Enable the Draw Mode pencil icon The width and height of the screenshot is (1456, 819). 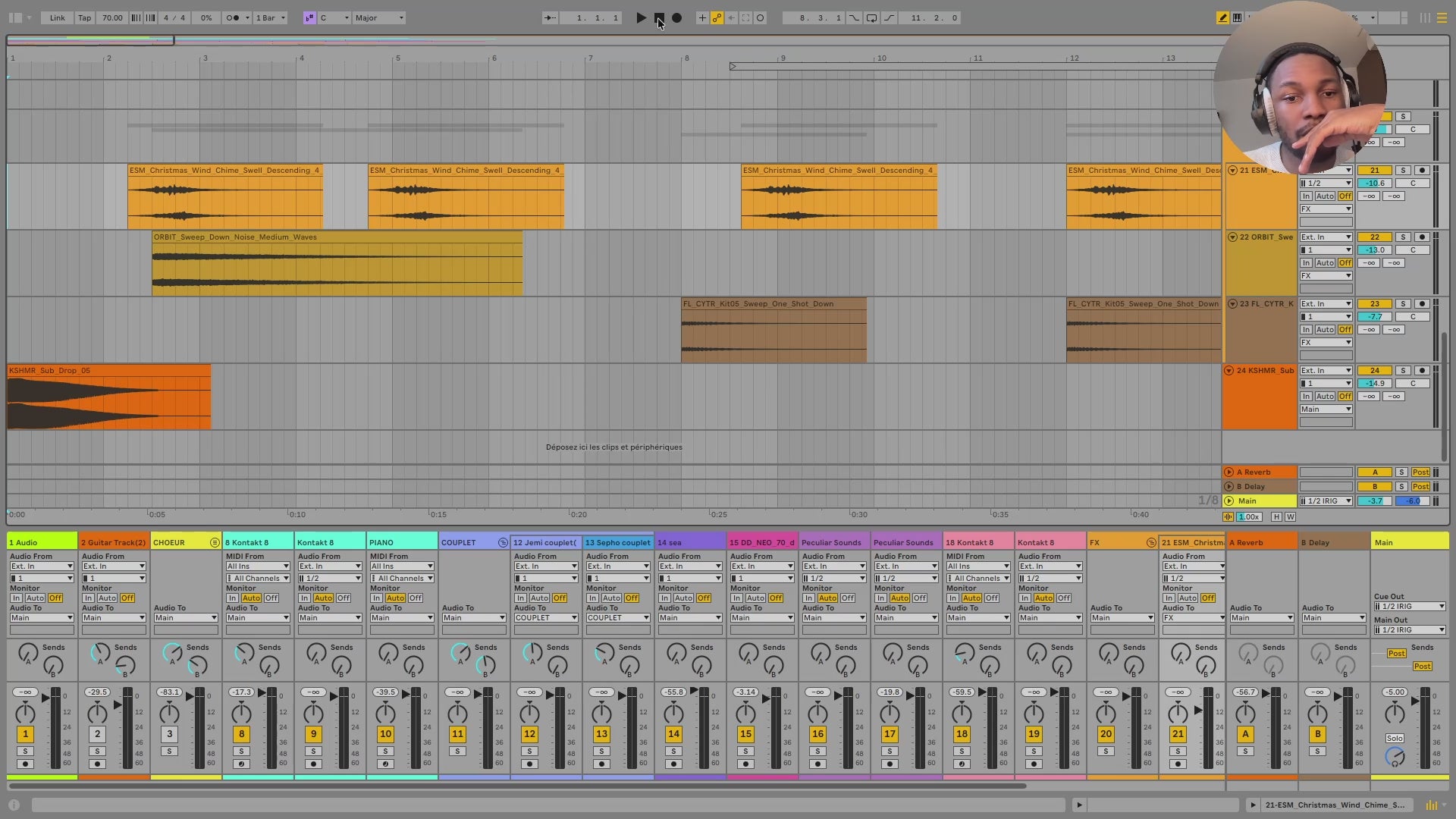(x=1222, y=17)
